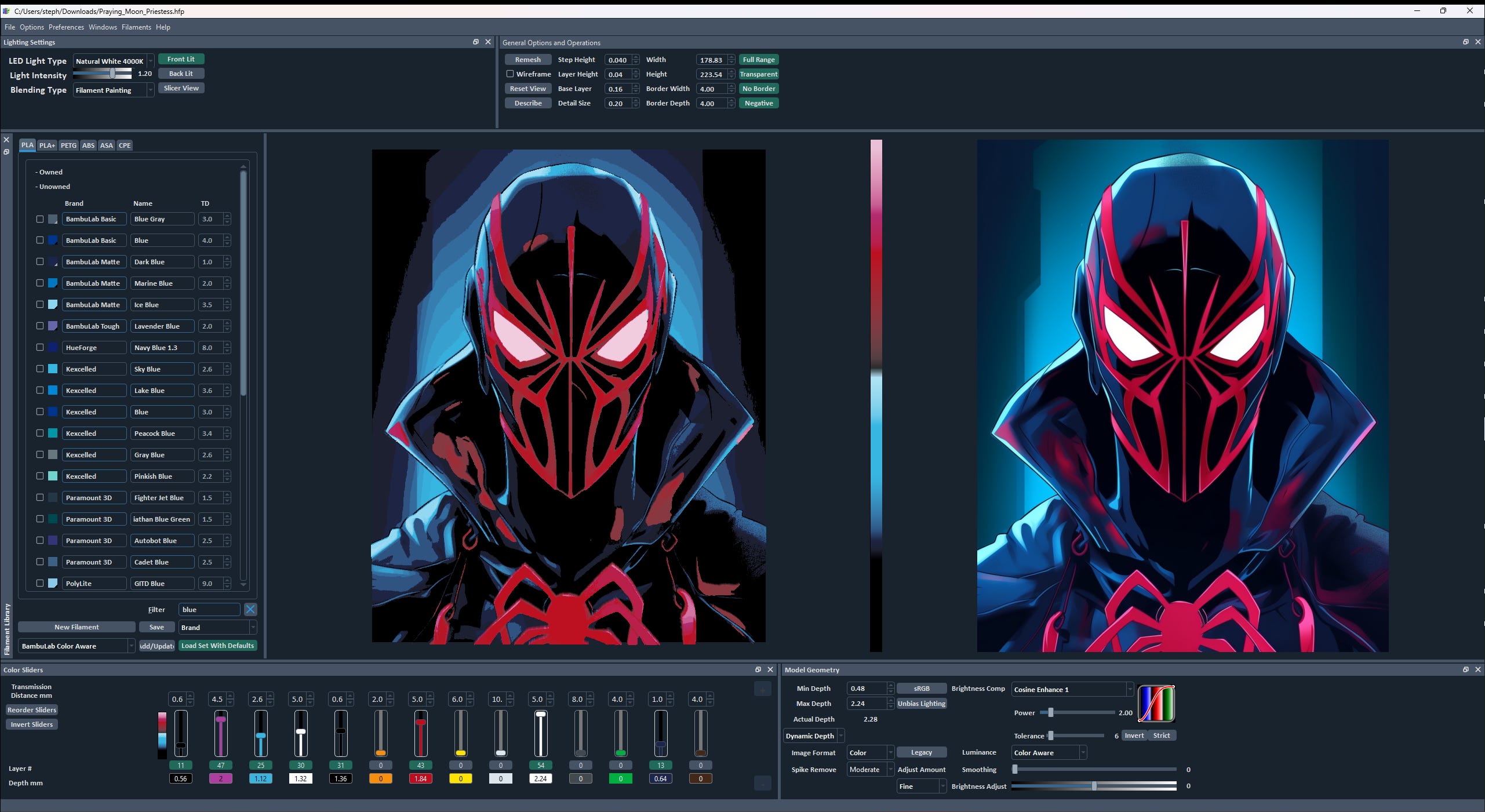Clear the filament filter with X icon
The image size is (1485, 812).
coord(250,609)
